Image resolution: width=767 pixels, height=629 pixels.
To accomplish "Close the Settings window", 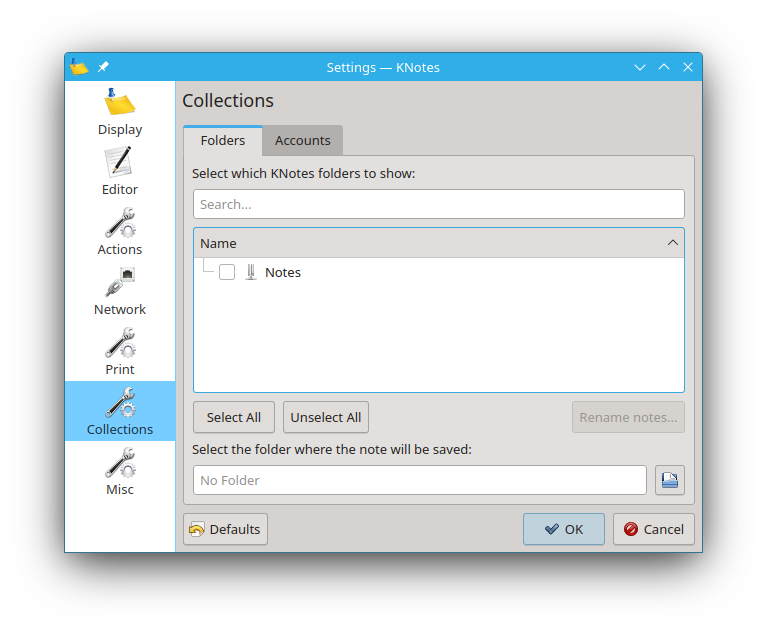I will pyautogui.click(x=688, y=67).
